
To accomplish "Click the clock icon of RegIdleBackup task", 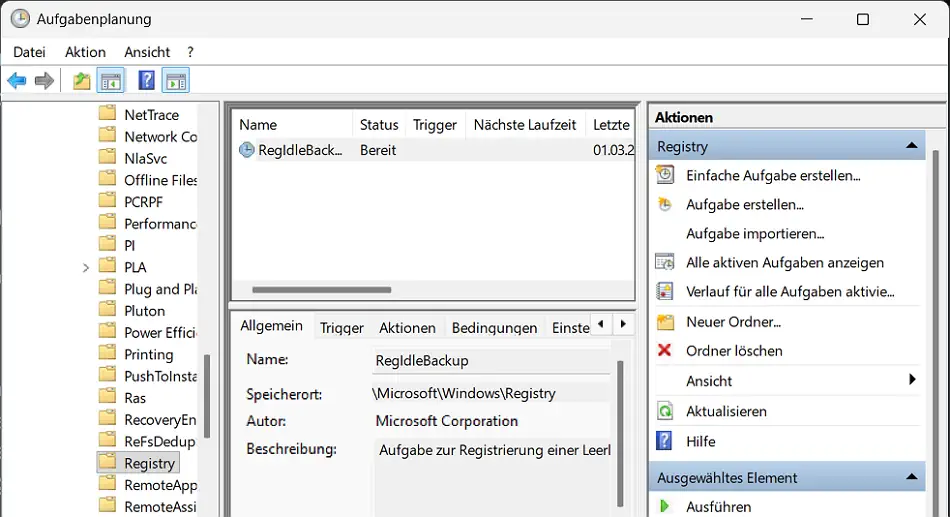I will pos(247,150).
